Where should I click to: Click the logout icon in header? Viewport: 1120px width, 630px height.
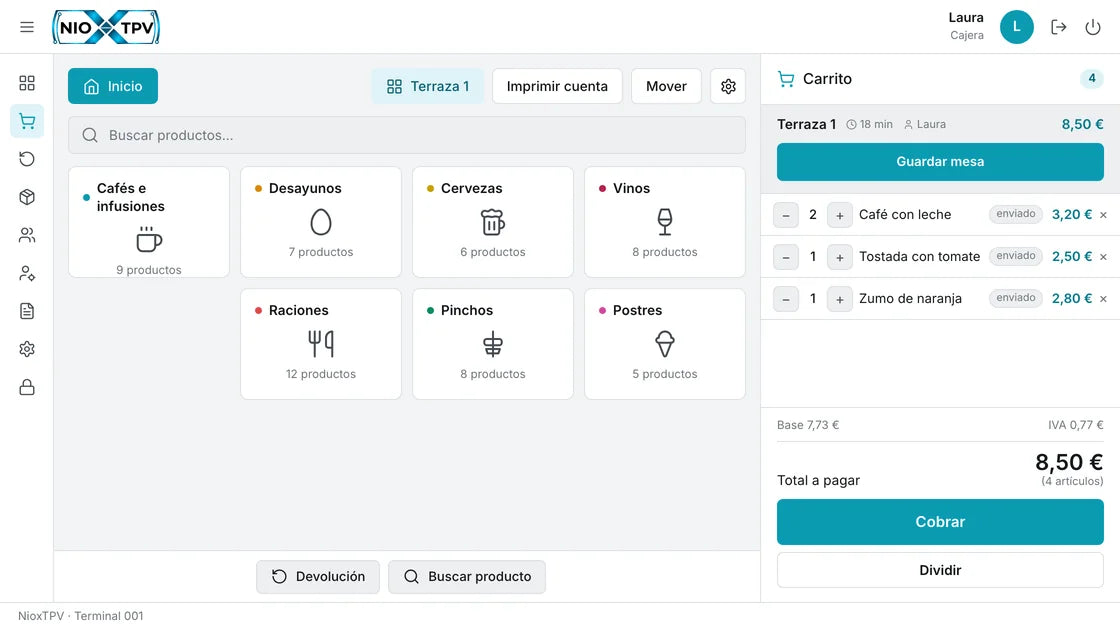click(x=1059, y=27)
